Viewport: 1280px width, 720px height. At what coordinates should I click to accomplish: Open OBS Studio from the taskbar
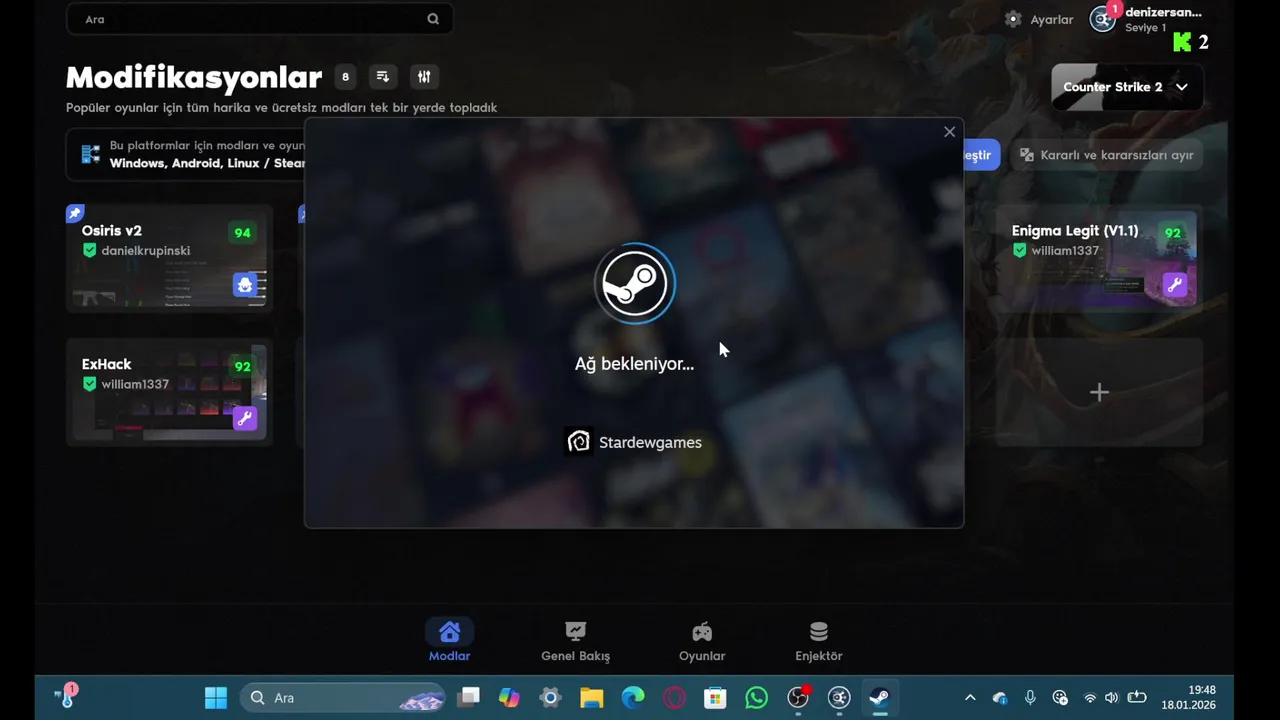(798, 697)
